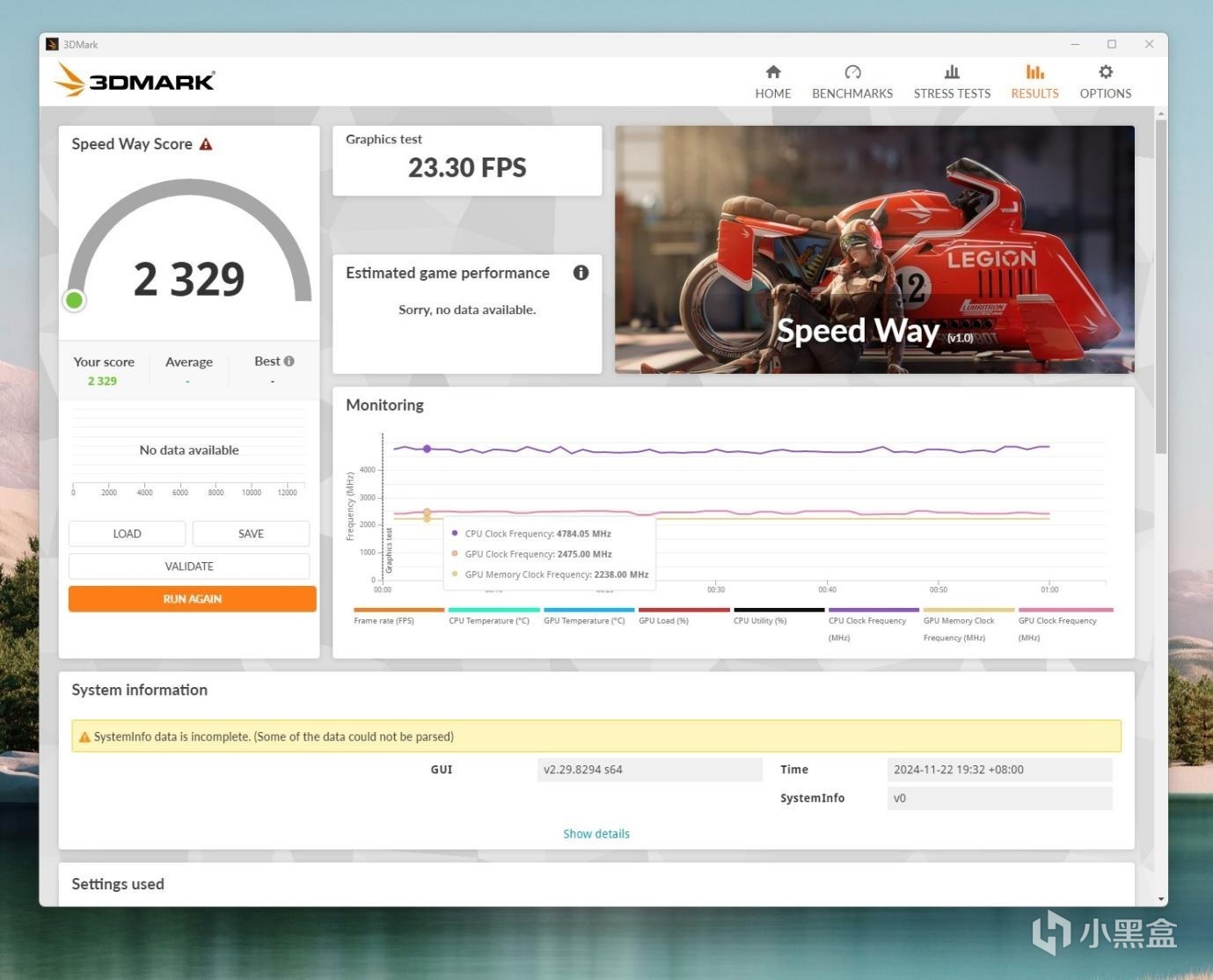Viewport: 1213px width, 980px height.
Task: Open the STRESS TESTS tab
Action: pyautogui.click(x=952, y=82)
